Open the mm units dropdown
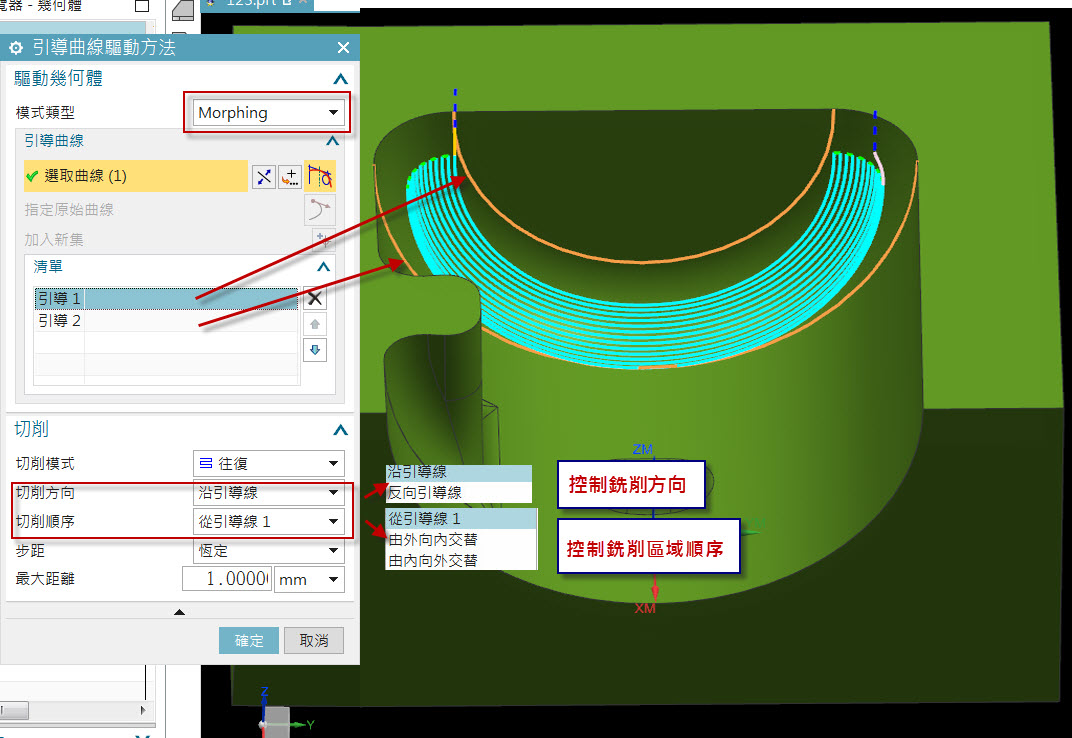Viewport: 1072px width, 738px height. coord(309,579)
